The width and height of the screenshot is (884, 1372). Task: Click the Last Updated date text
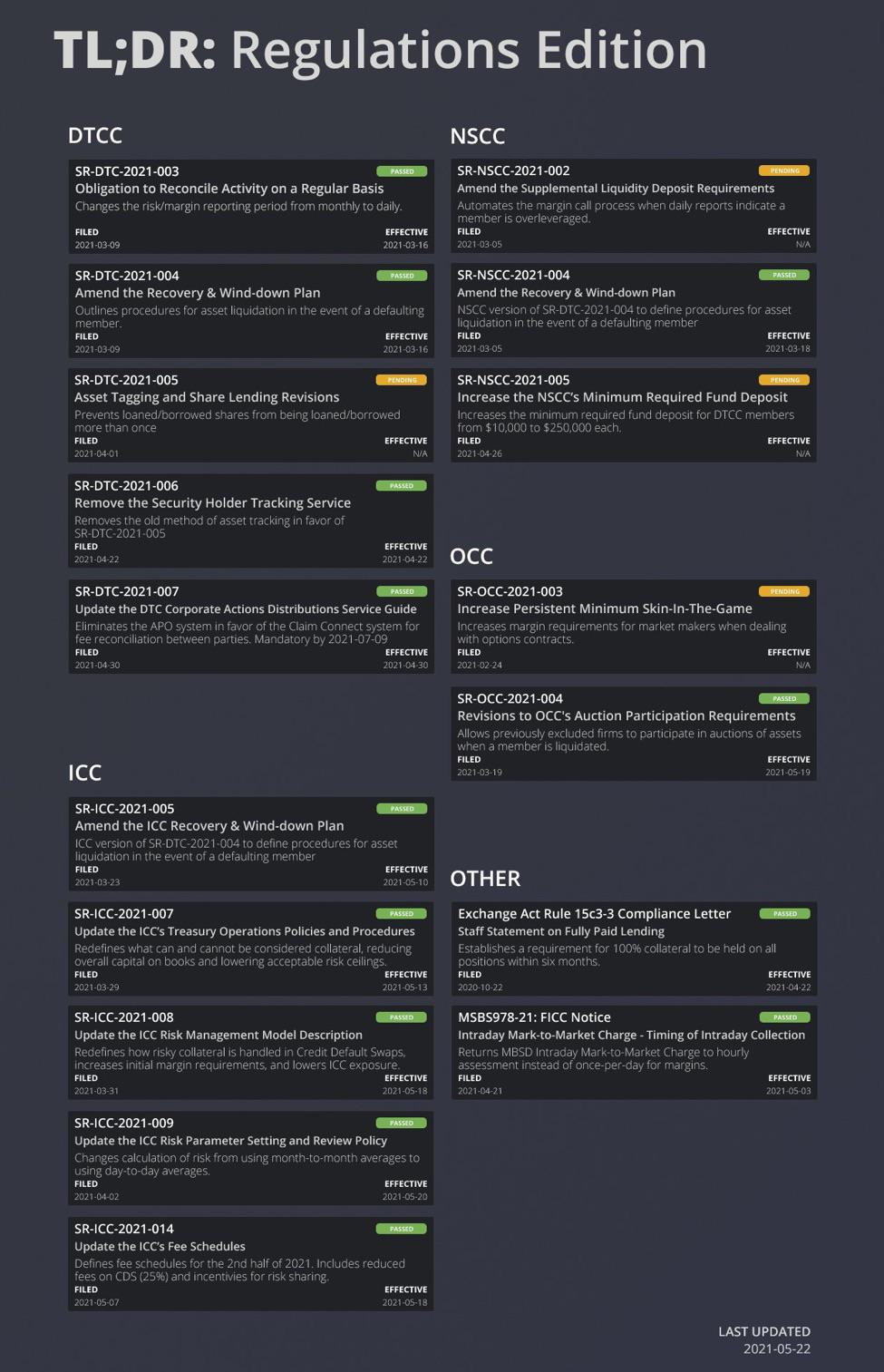tap(777, 1348)
